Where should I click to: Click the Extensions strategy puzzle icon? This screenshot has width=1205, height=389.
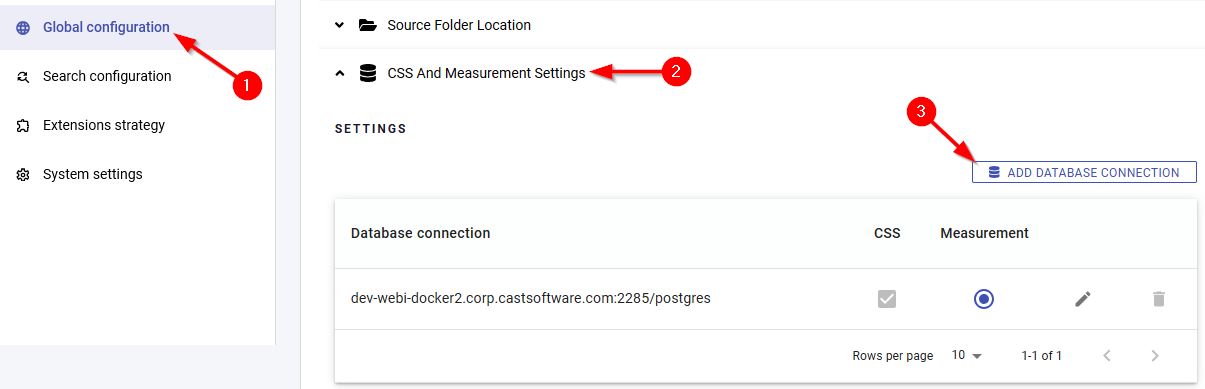pyautogui.click(x=23, y=126)
